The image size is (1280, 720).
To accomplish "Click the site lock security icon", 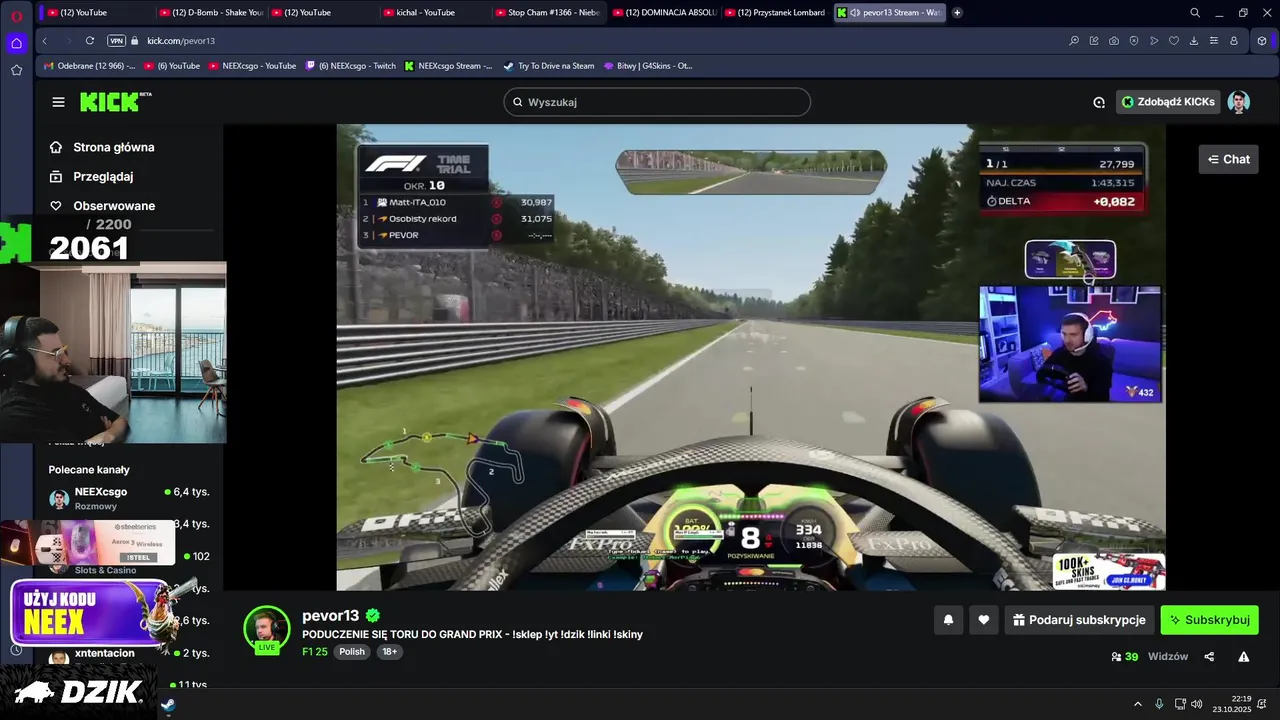I will point(135,41).
